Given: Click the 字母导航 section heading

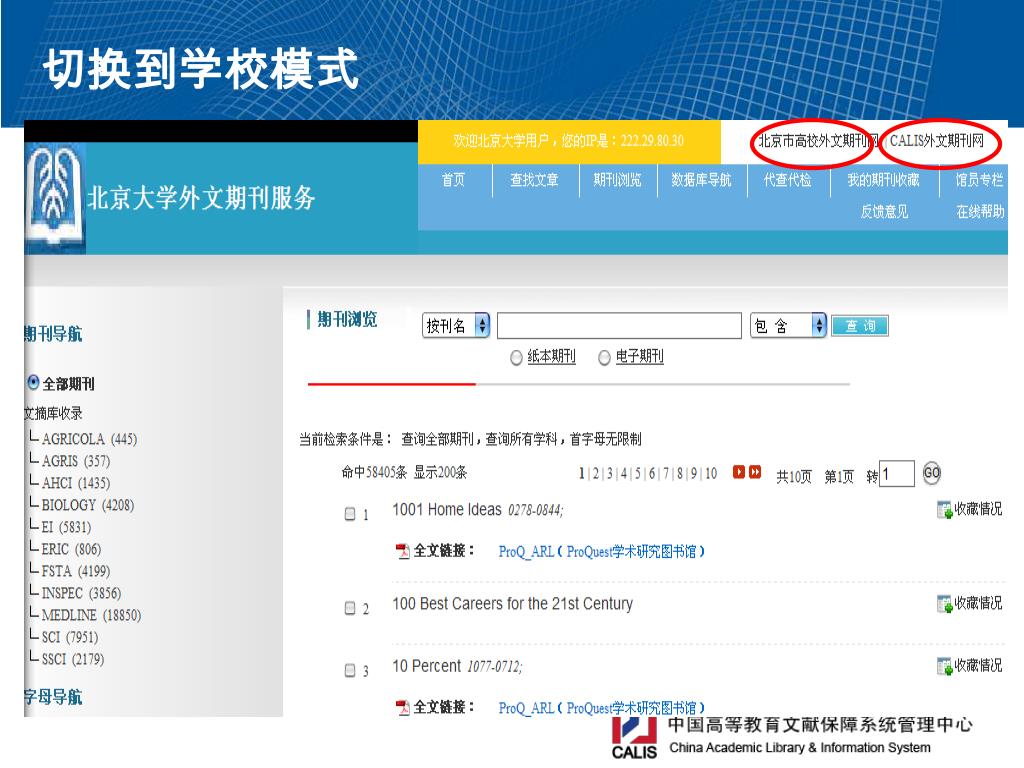Looking at the screenshot, I should (x=53, y=697).
